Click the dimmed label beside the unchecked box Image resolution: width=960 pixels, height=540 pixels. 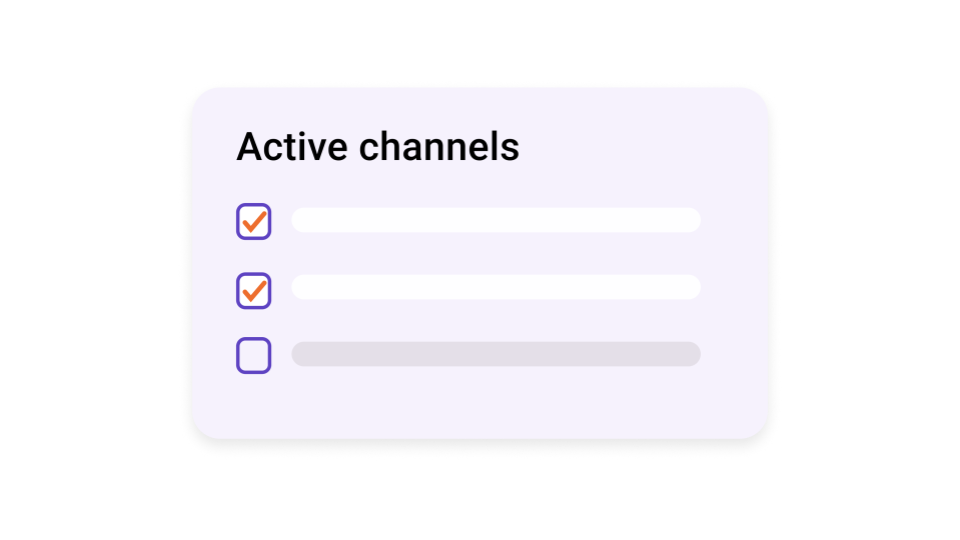[x=495, y=354]
